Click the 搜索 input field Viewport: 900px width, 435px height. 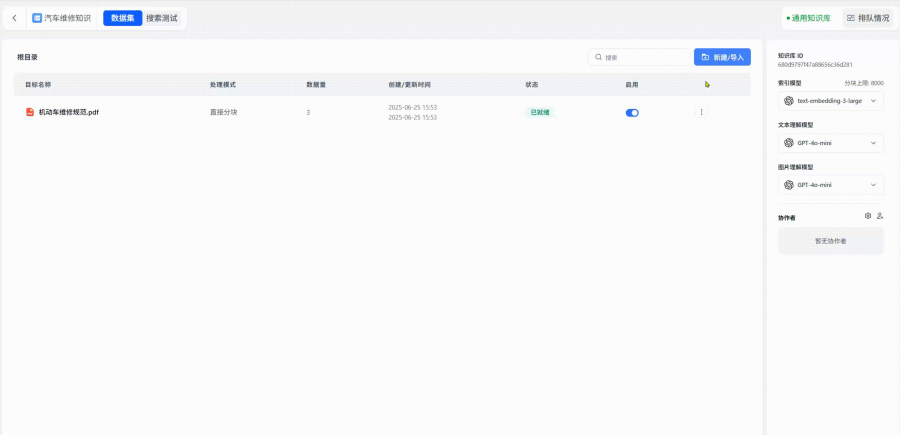(x=644, y=58)
